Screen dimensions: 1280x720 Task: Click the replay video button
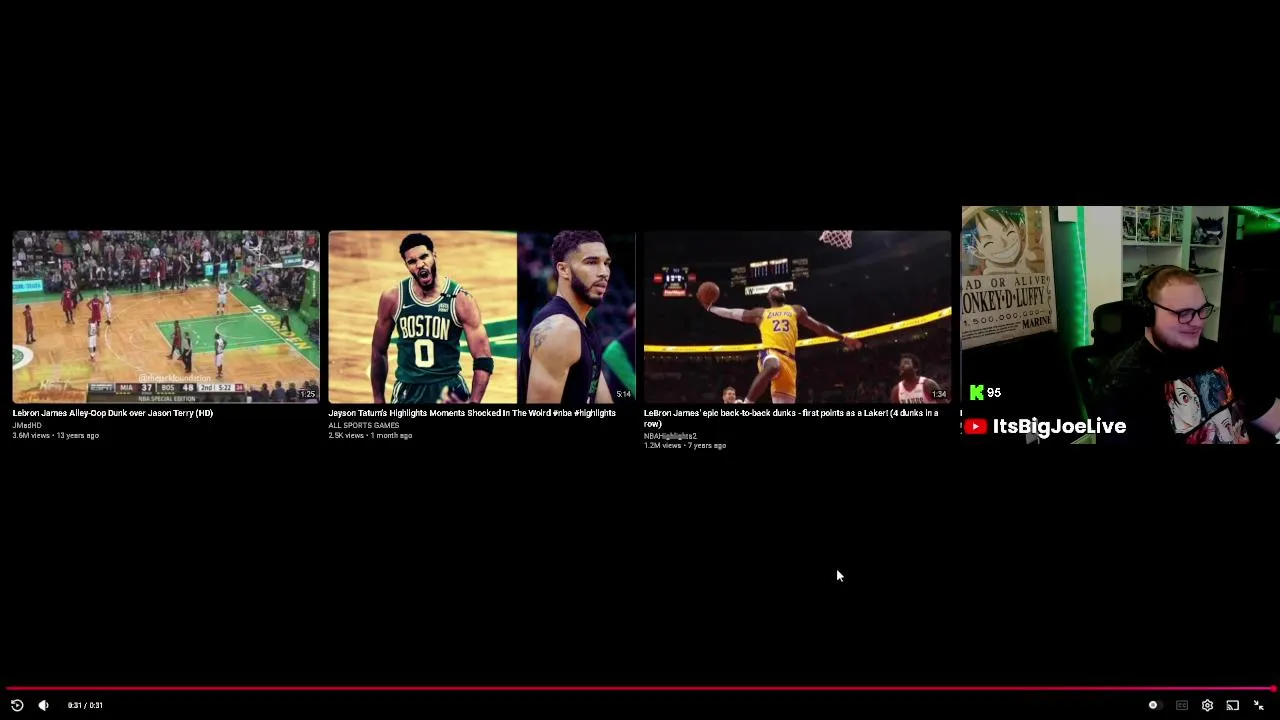click(17, 705)
